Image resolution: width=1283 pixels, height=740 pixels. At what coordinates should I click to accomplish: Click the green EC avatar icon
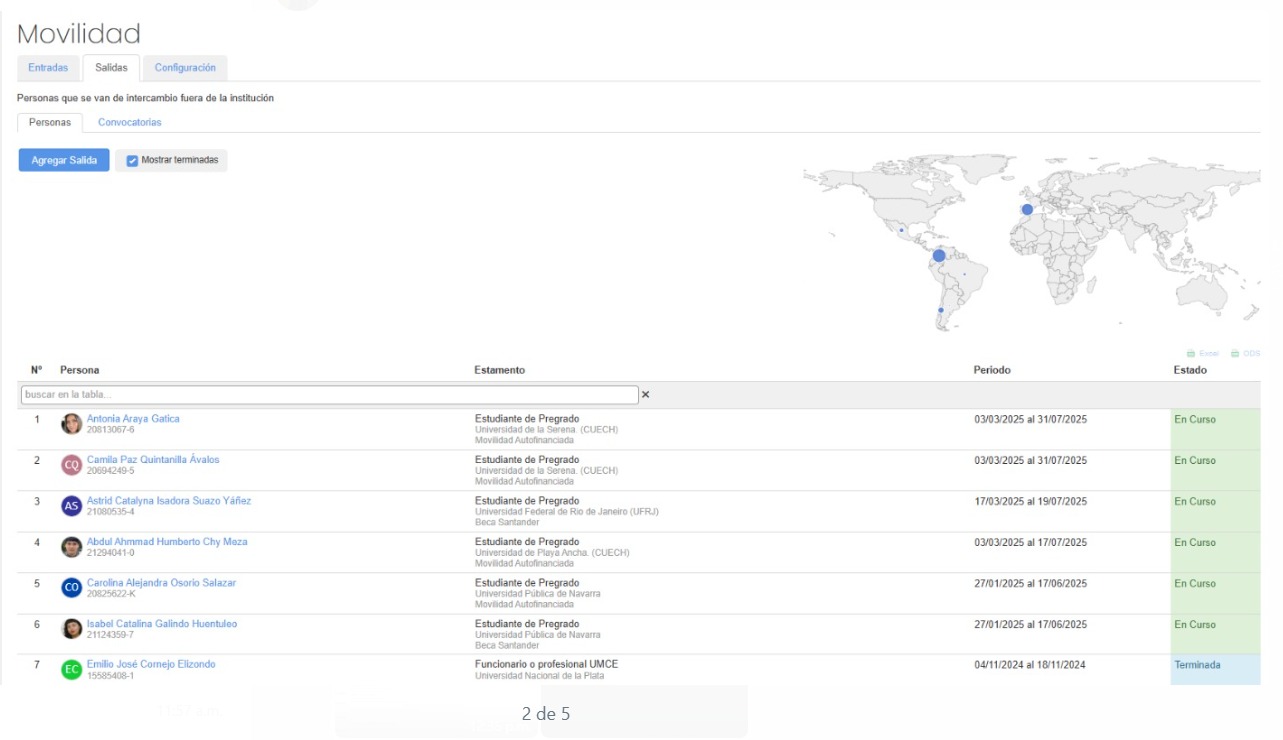coord(71,670)
